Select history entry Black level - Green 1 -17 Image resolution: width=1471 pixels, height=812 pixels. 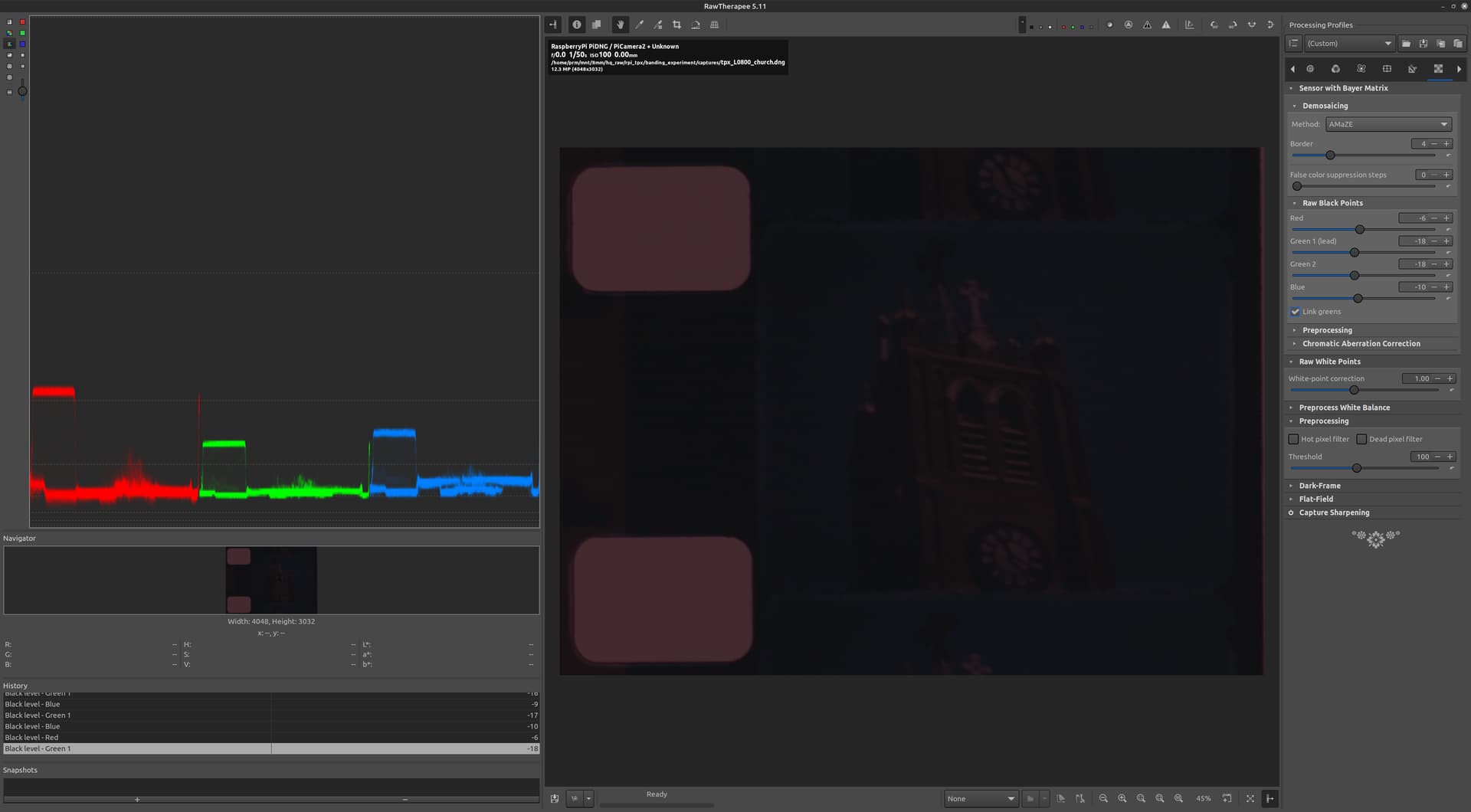pos(271,715)
